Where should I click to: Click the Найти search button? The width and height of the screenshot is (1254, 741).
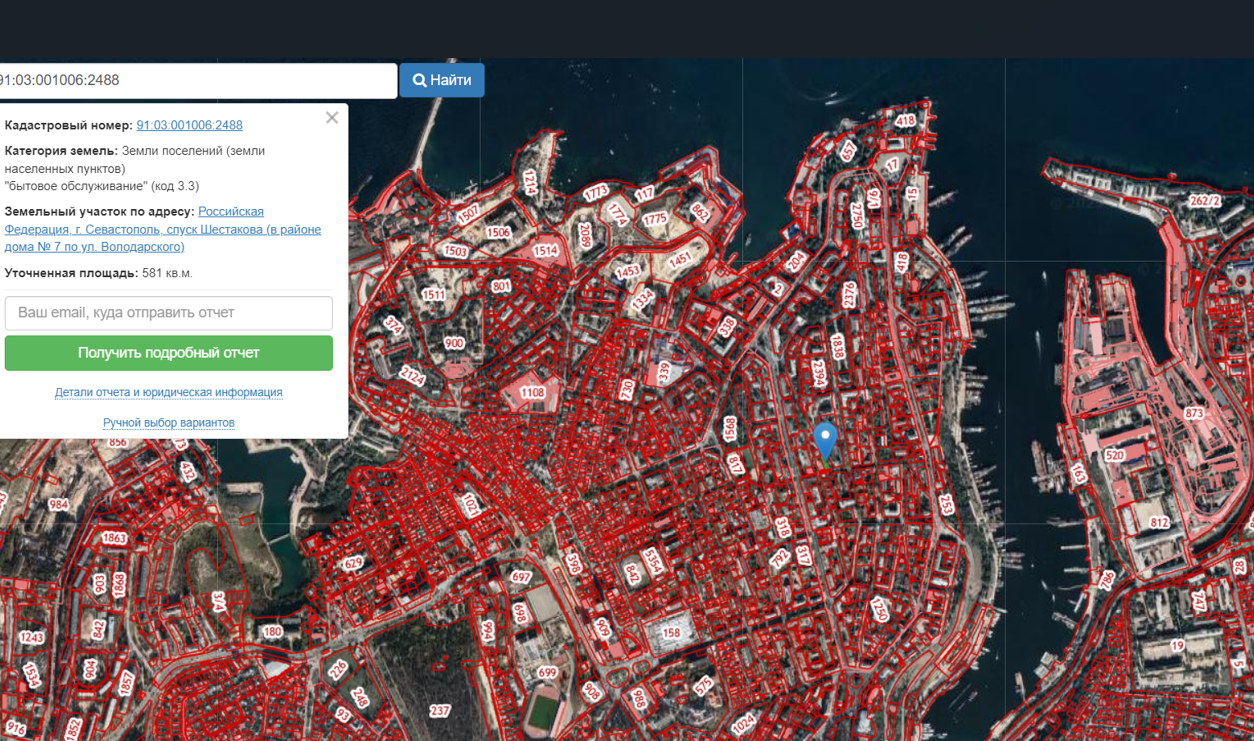coord(441,80)
